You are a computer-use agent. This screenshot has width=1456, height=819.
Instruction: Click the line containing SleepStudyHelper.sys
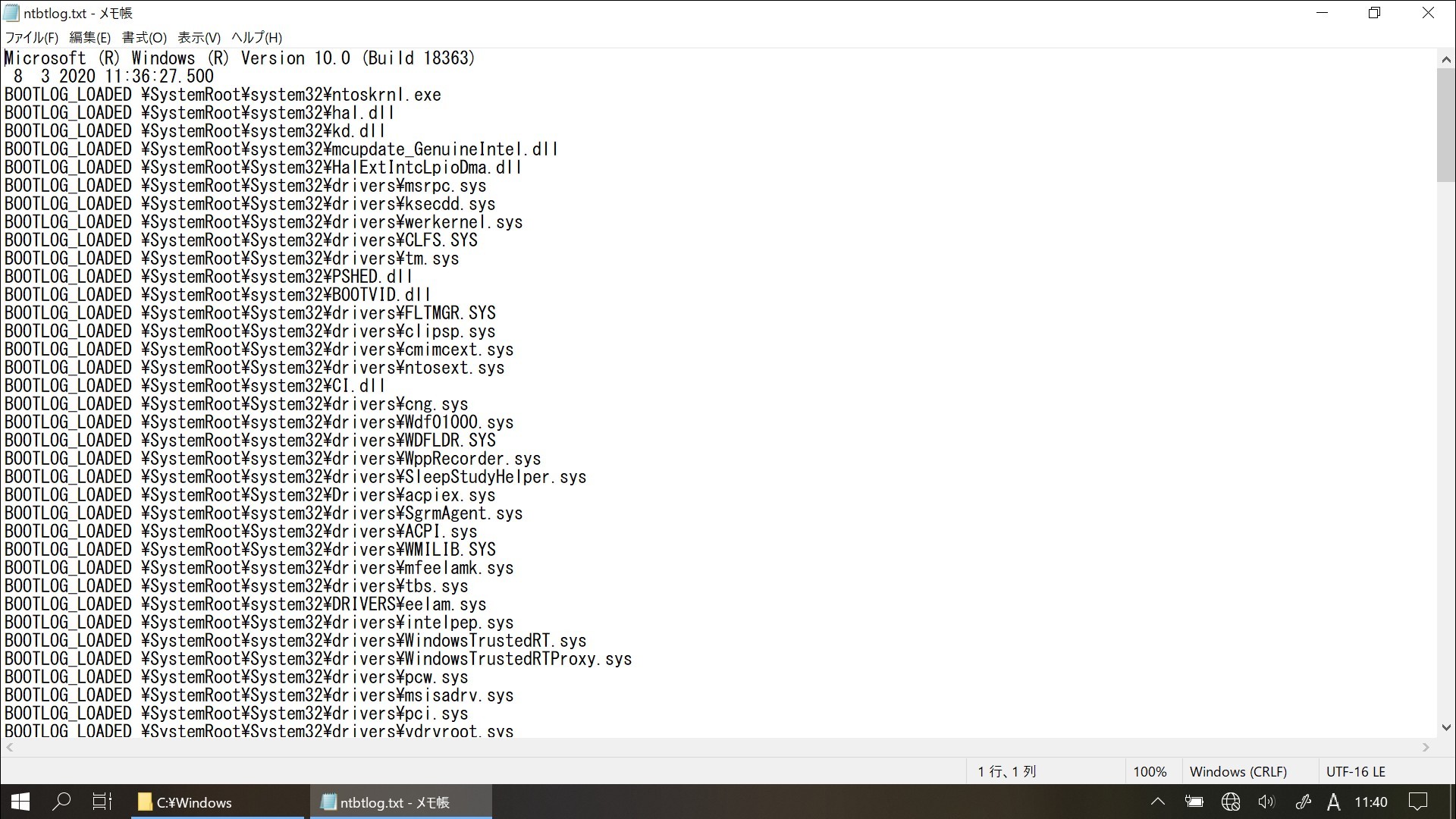(295, 477)
